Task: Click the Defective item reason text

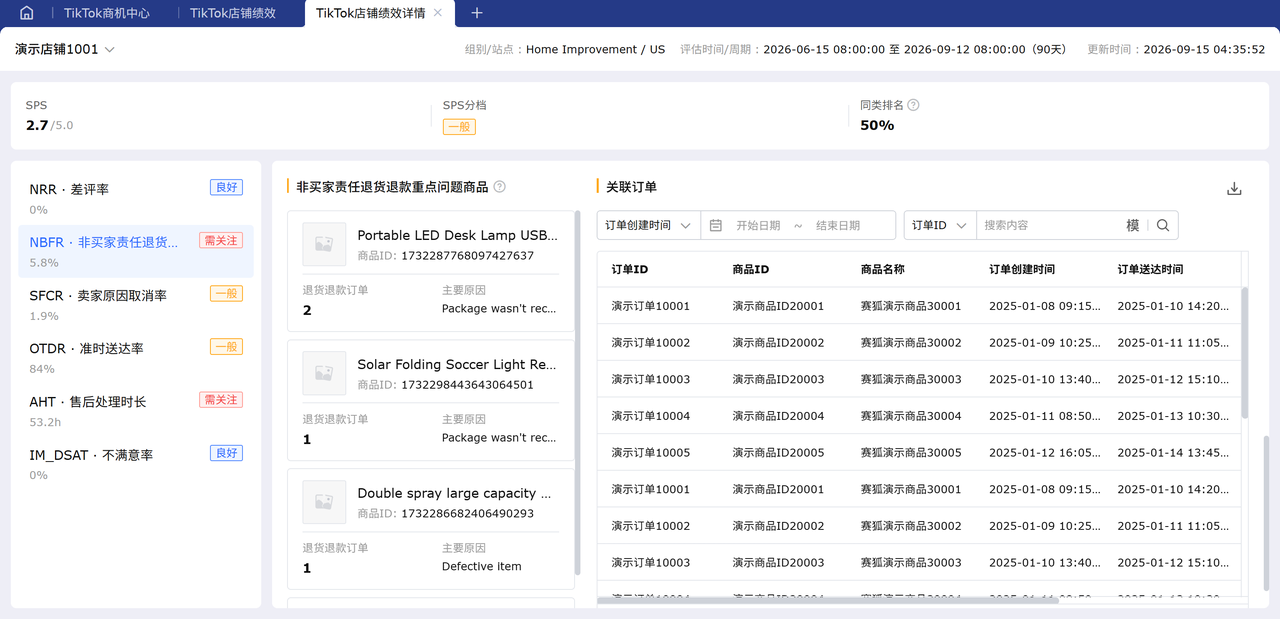Action: point(482,567)
